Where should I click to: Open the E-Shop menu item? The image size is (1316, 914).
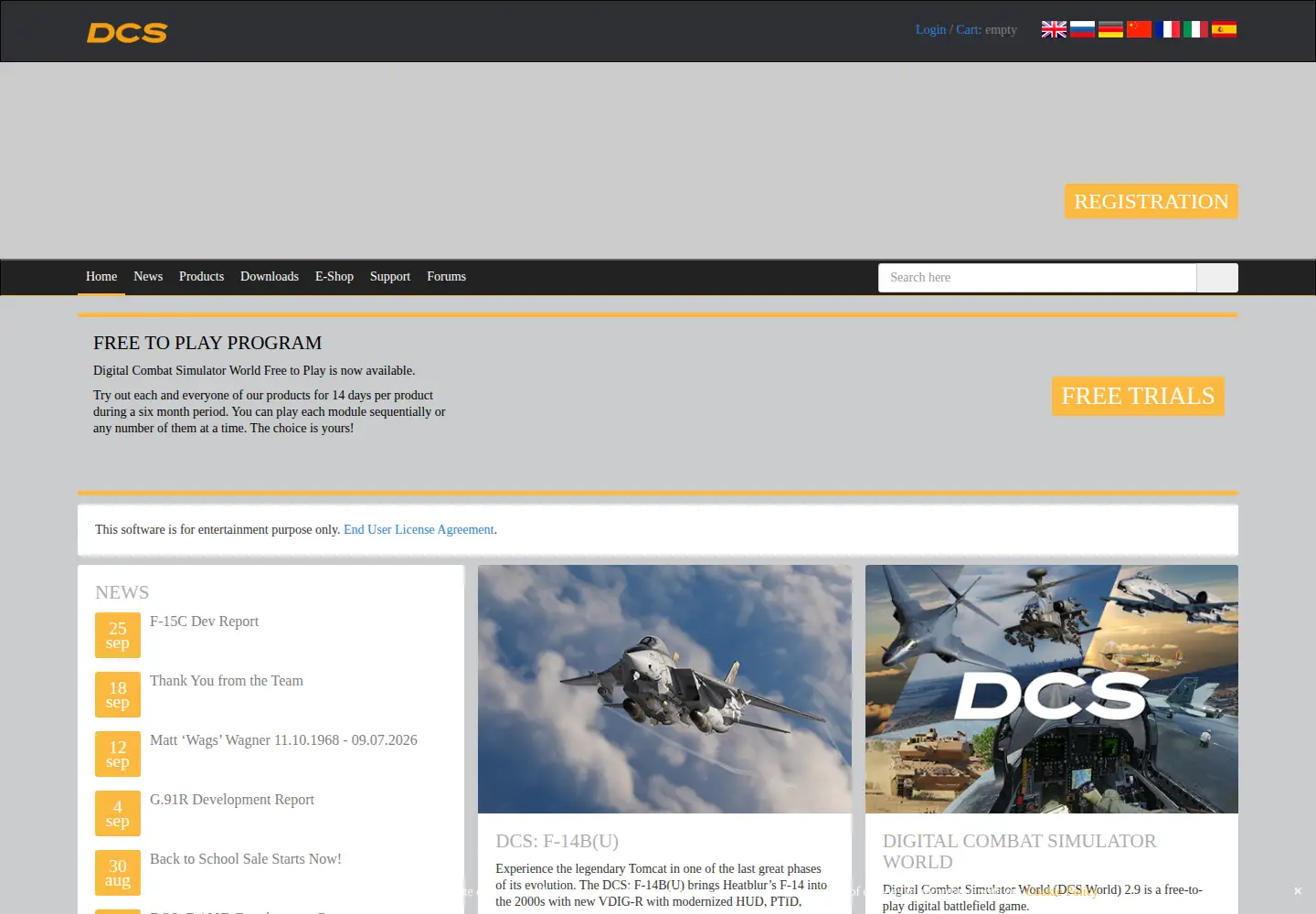(x=334, y=276)
